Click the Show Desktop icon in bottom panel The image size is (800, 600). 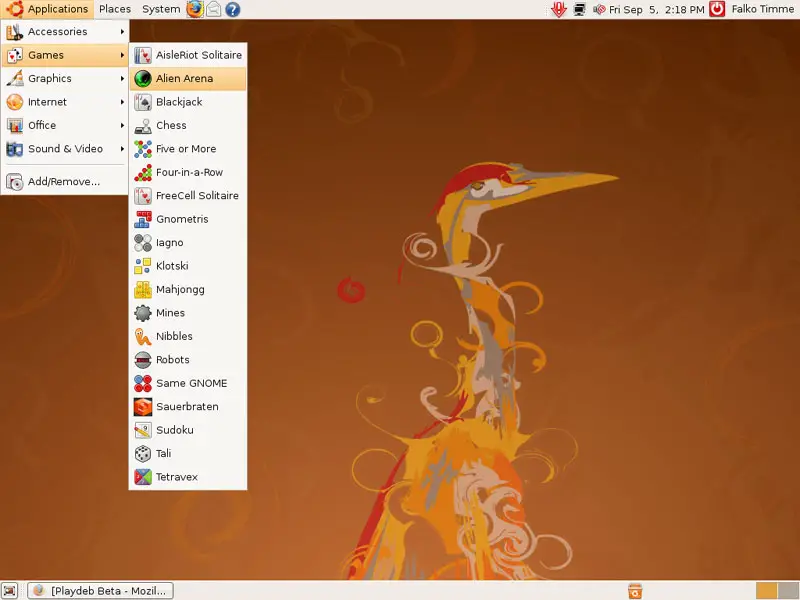pyautogui.click(x=10, y=591)
